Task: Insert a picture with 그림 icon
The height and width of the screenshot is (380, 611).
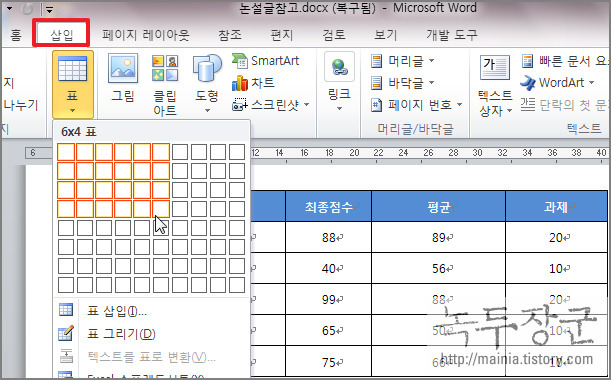Action: (x=123, y=68)
